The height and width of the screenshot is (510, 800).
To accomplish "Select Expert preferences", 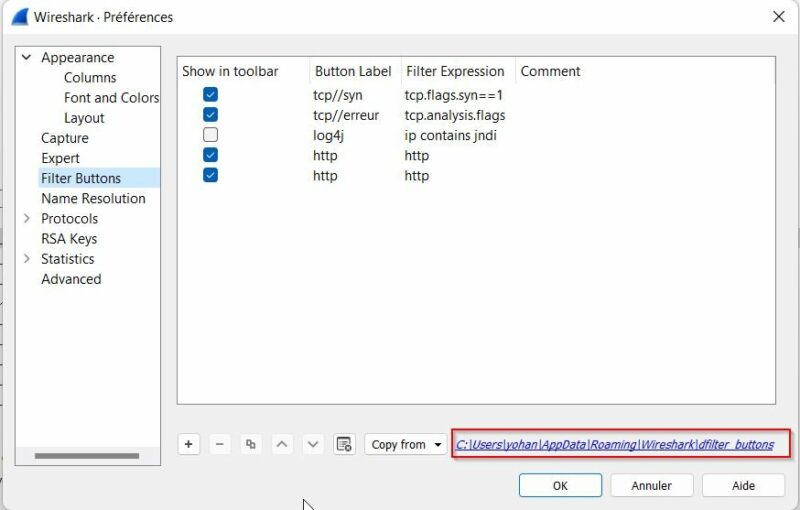I will click(60, 159).
